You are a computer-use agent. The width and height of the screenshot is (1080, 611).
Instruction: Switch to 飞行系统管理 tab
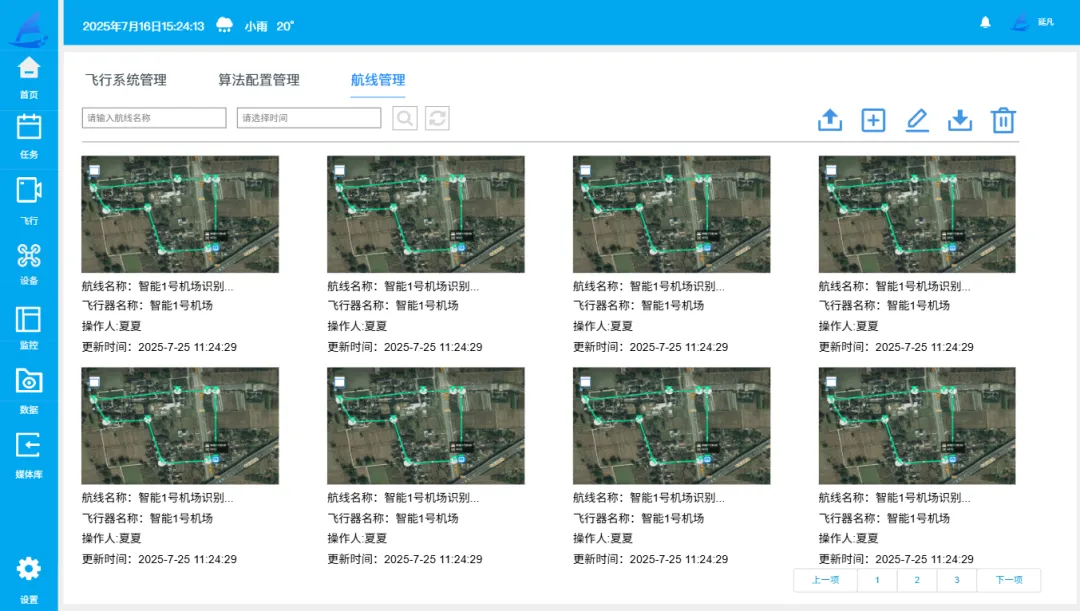click(x=126, y=80)
